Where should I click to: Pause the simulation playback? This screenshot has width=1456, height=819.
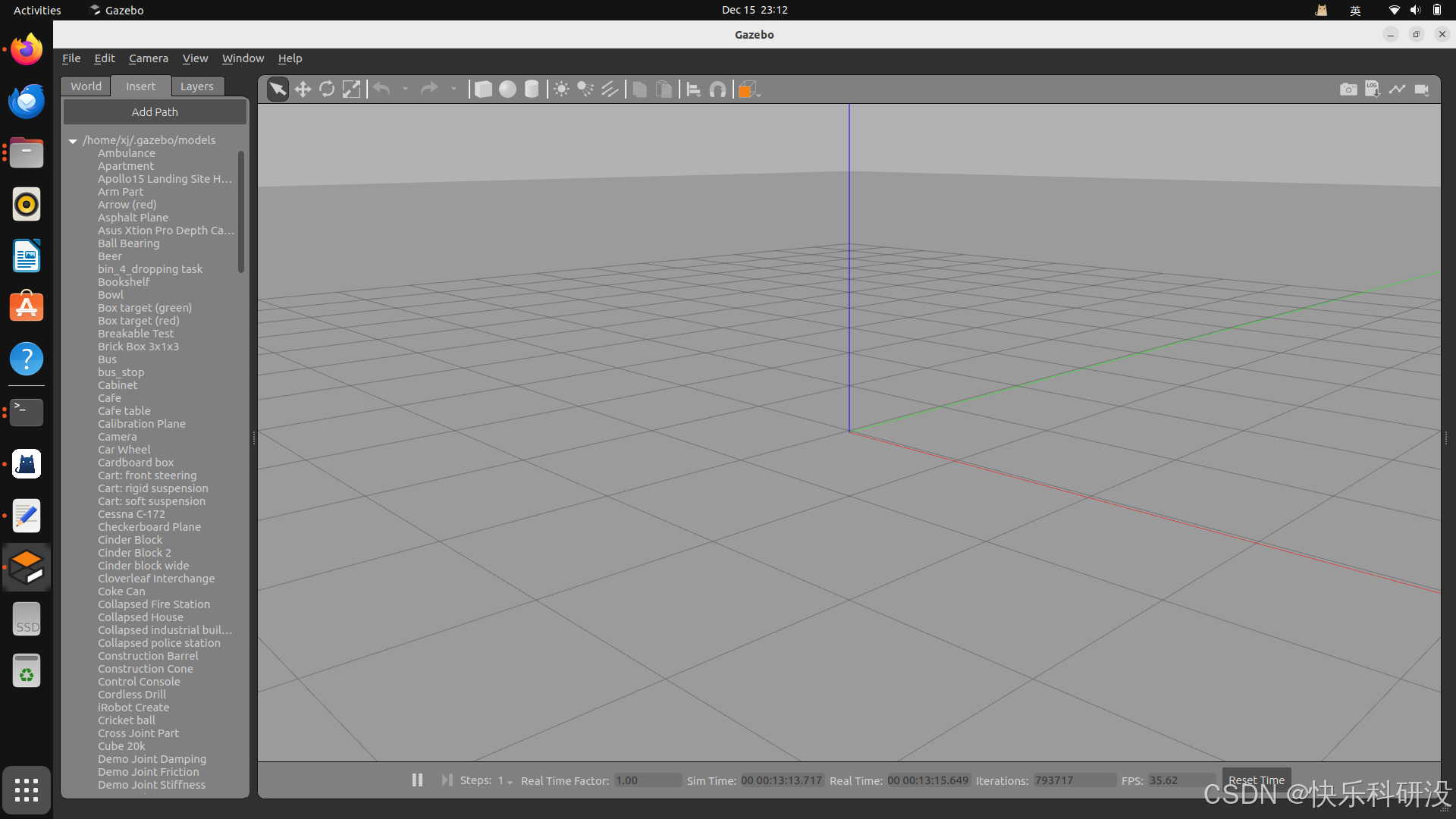tap(417, 780)
